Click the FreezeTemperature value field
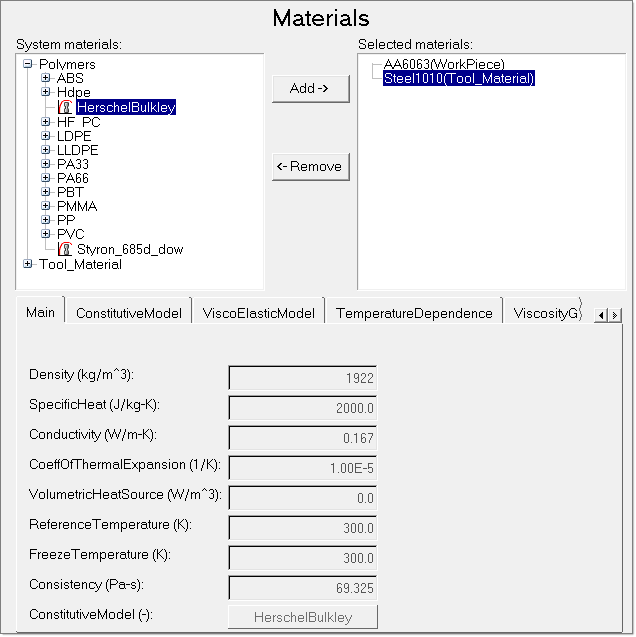Screen dimensions: 636x637 tap(303, 558)
